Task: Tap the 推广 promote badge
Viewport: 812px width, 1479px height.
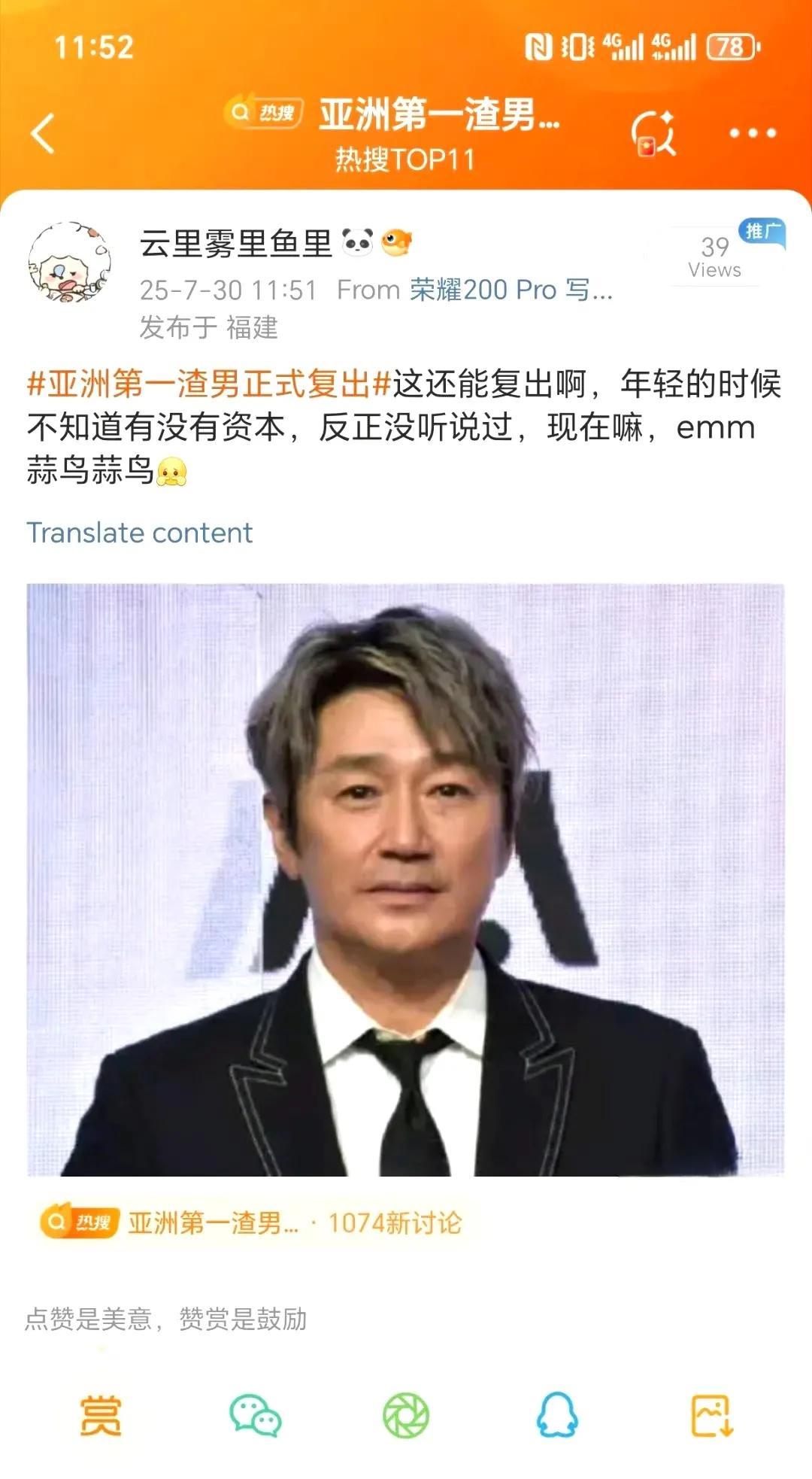Action: [x=762, y=231]
